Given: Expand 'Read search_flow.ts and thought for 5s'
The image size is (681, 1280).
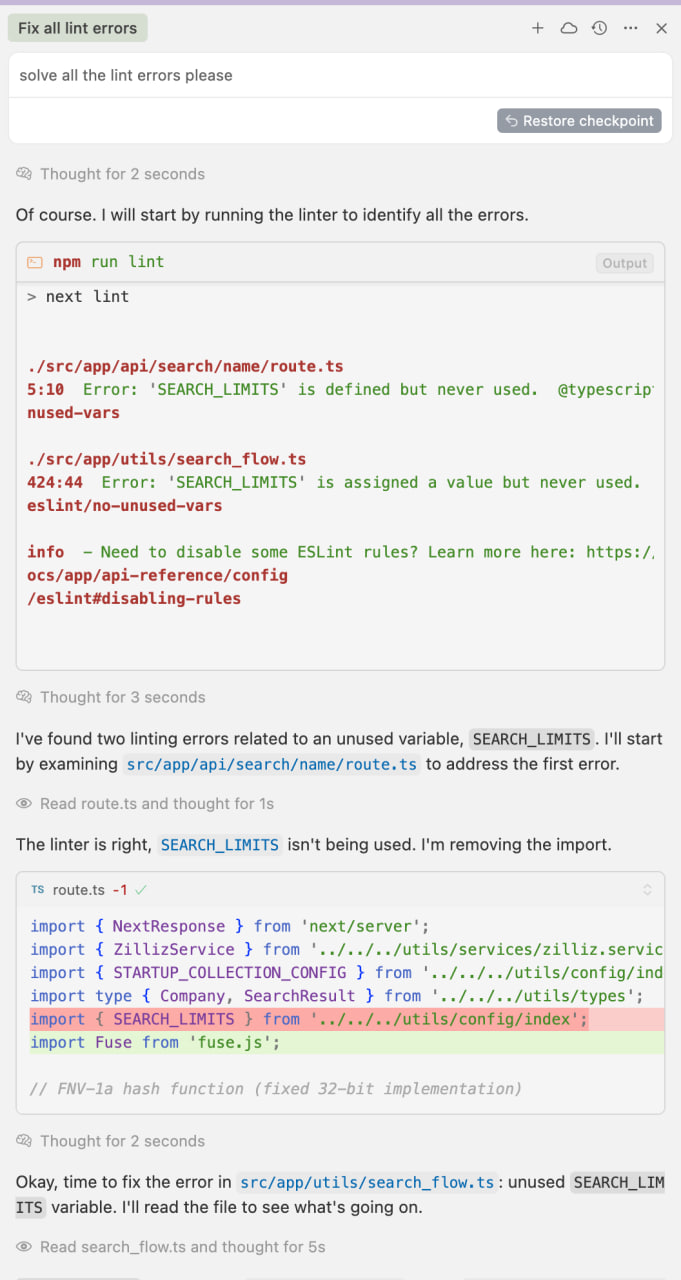Looking at the screenshot, I should [x=171, y=1247].
